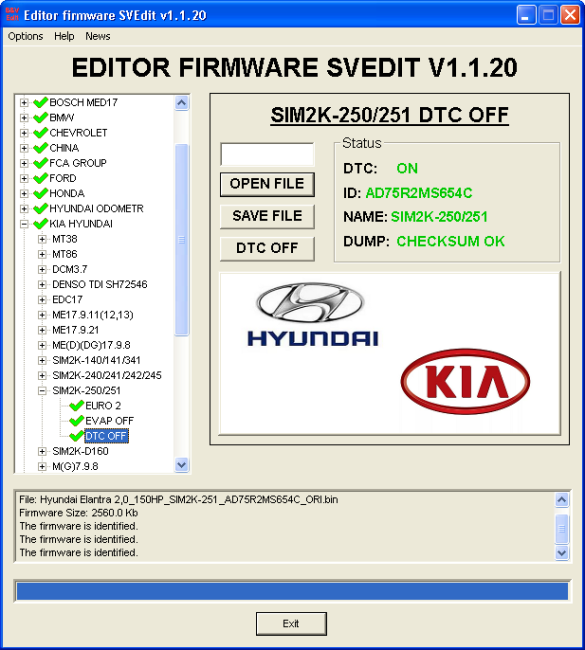
Task: Collapse the KIA HYUNDAI tree node
Action: point(24,224)
